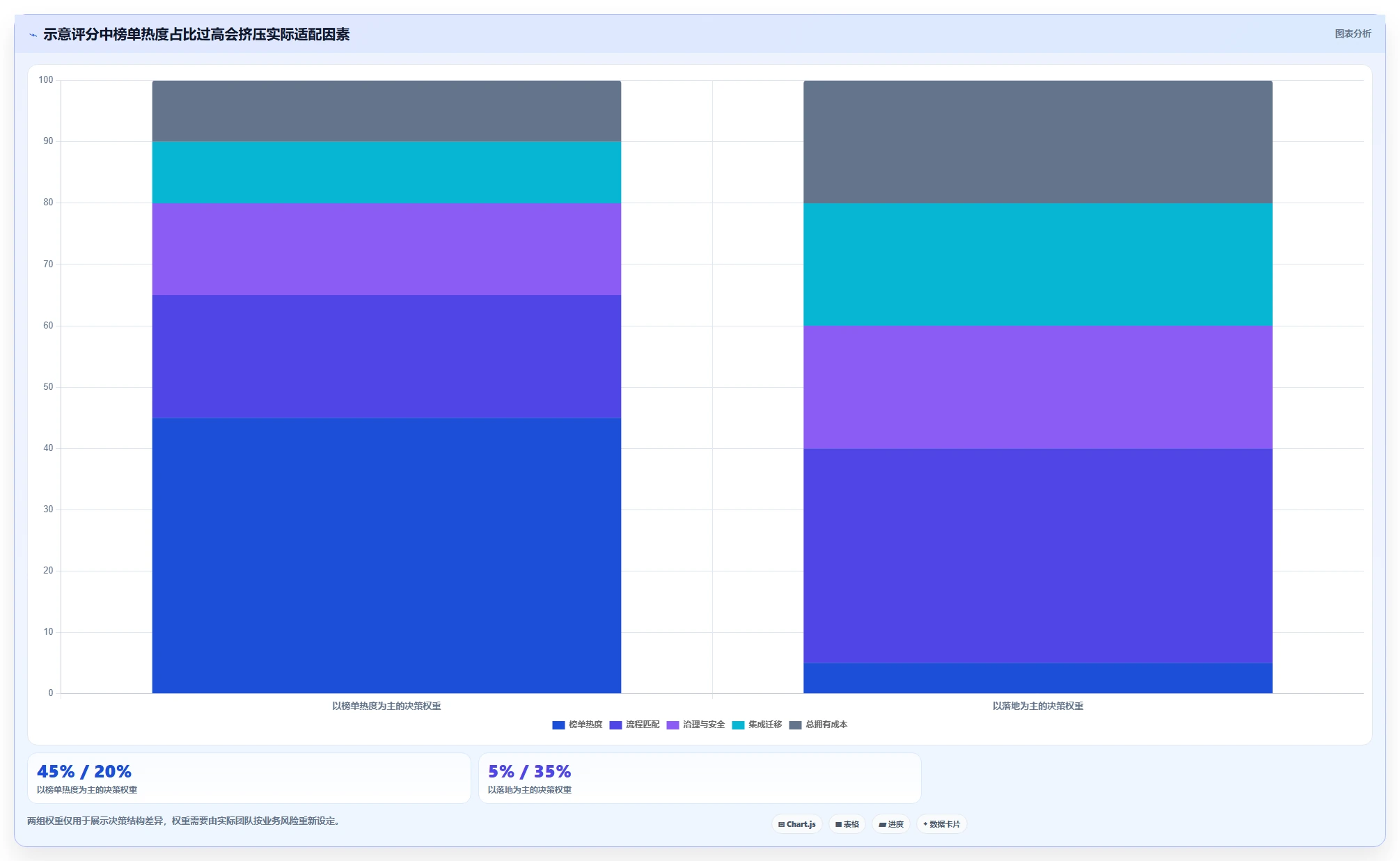Image resolution: width=1400 pixels, height=861 pixels.
Task: Click the purple 治理与安全 segment in the left bar
Action: (386, 249)
